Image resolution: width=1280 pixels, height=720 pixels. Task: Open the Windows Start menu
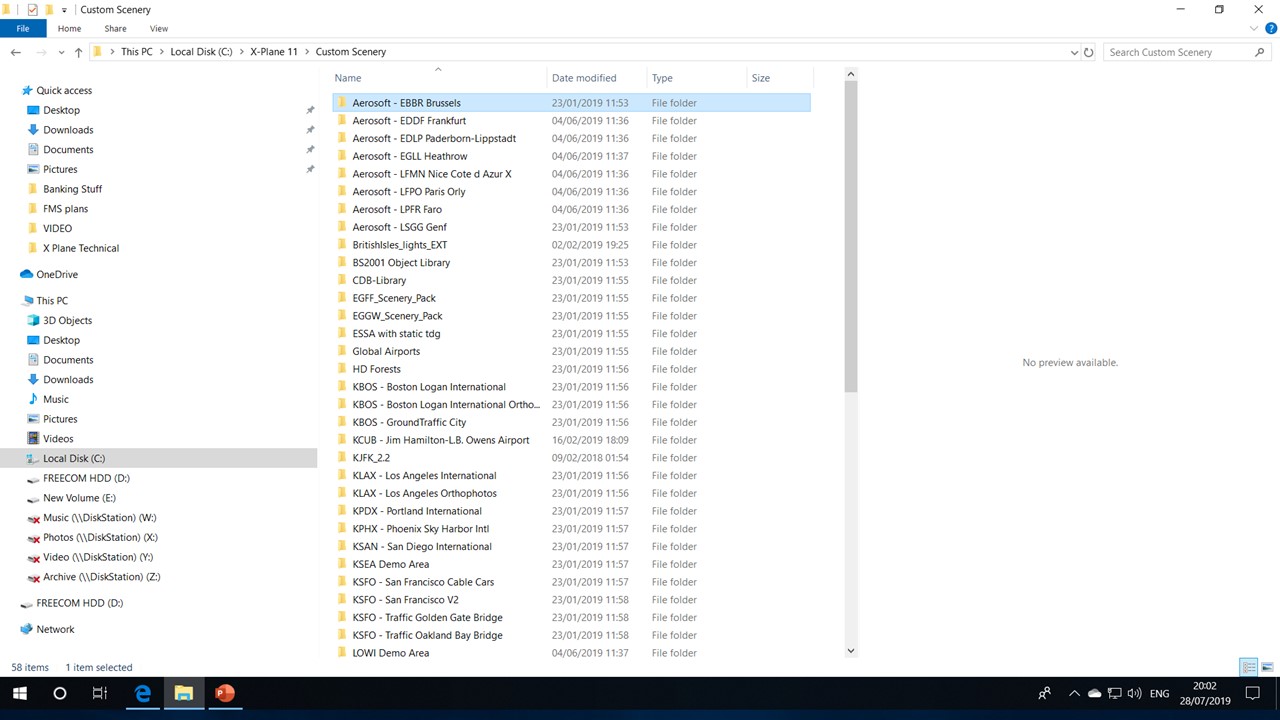[x=20, y=693]
